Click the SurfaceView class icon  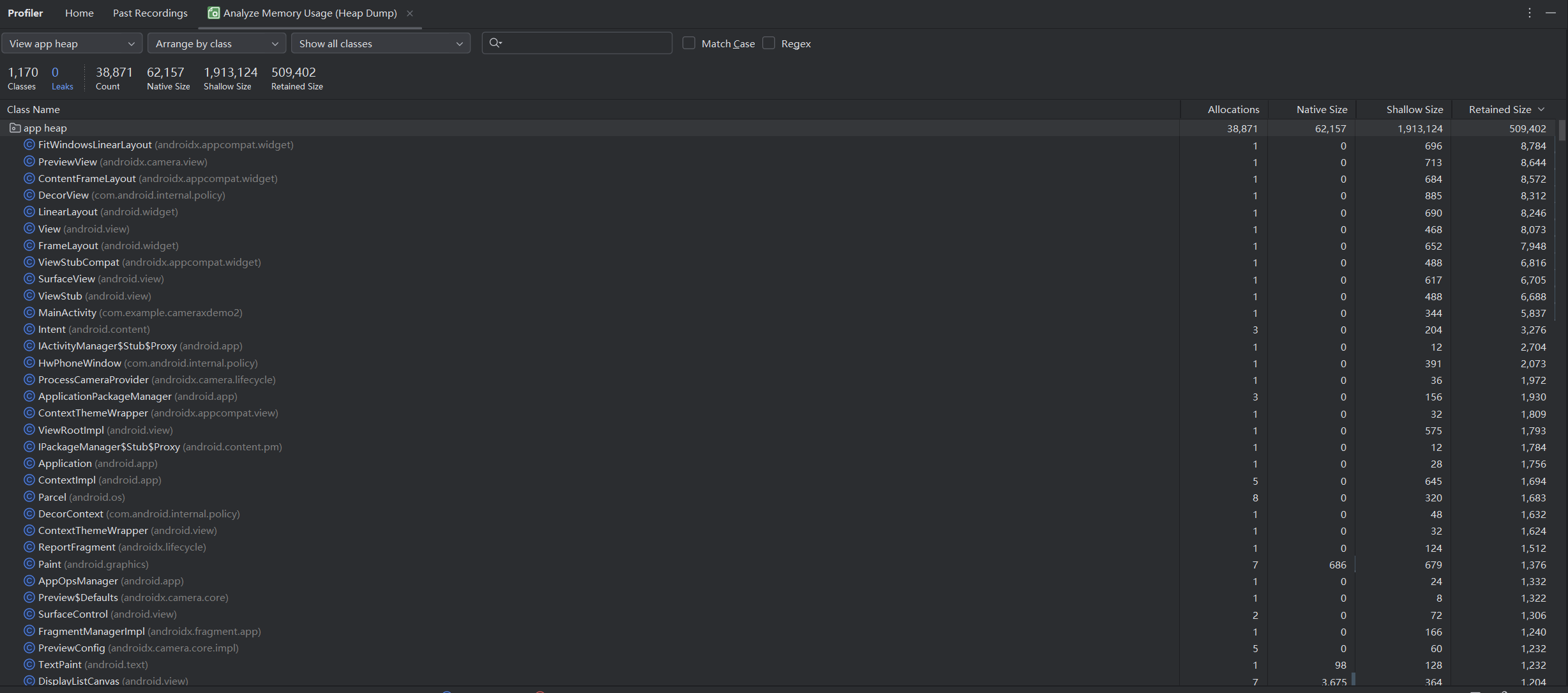pos(29,279)
